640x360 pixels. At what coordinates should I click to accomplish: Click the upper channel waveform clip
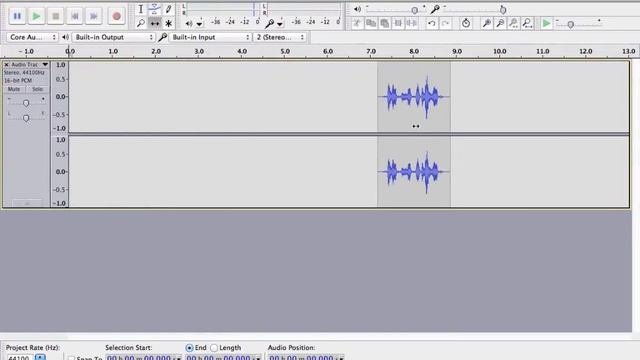[413, 97]
